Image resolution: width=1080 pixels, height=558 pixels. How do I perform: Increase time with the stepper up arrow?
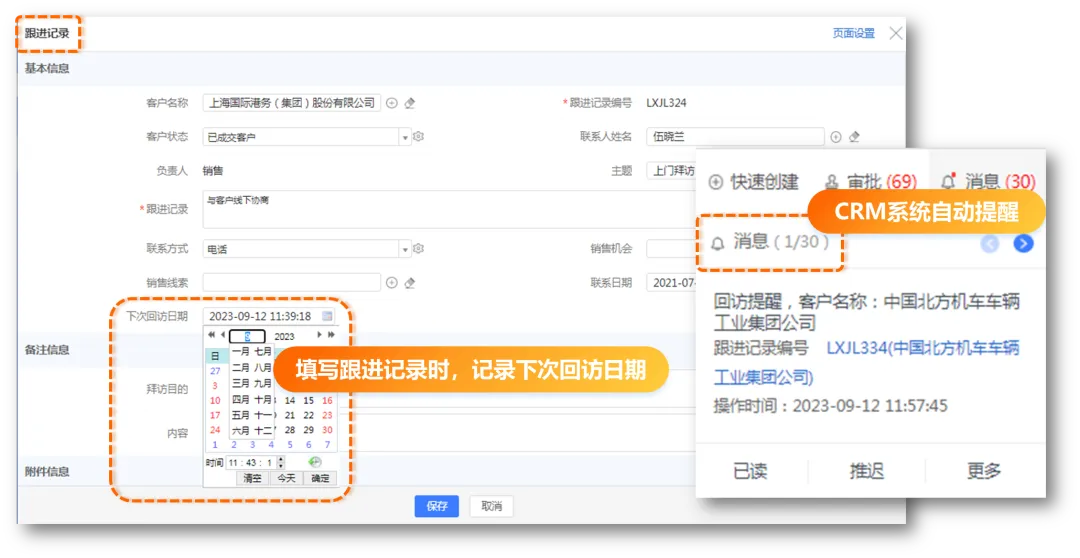[281, 459]
